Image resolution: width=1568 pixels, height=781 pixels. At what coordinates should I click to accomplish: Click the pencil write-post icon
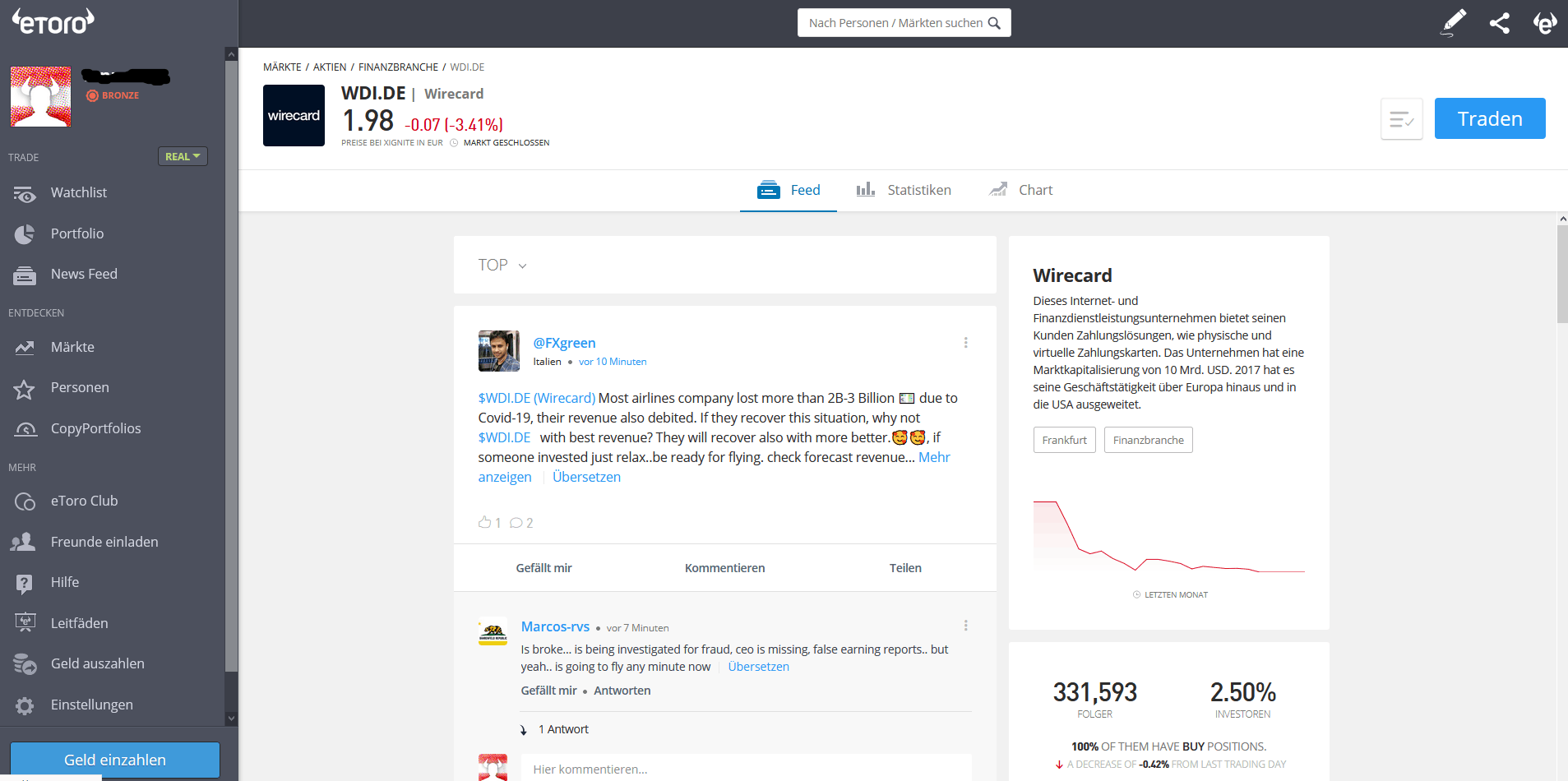(1454, 22)
